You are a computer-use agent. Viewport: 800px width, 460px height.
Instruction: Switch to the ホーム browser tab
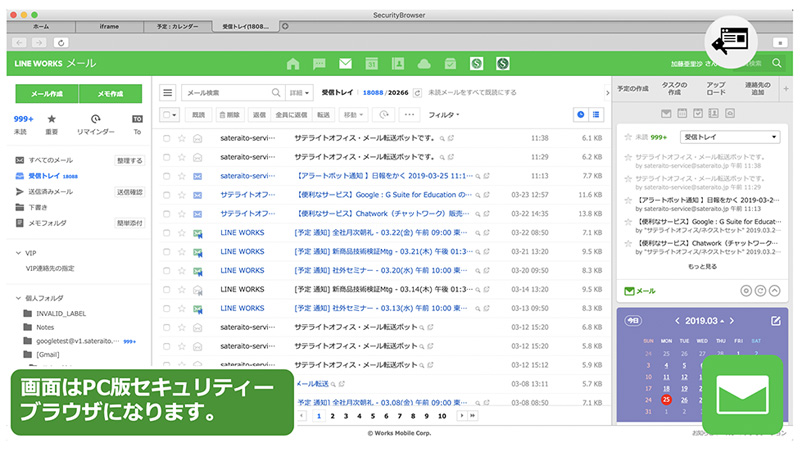tap(41, 26)
